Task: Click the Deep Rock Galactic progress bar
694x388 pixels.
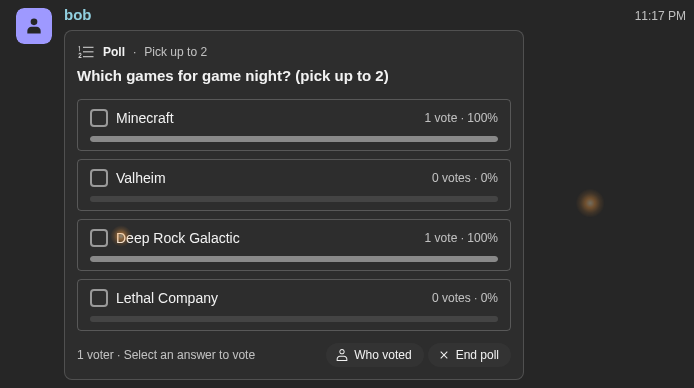Action: [294, 259]
